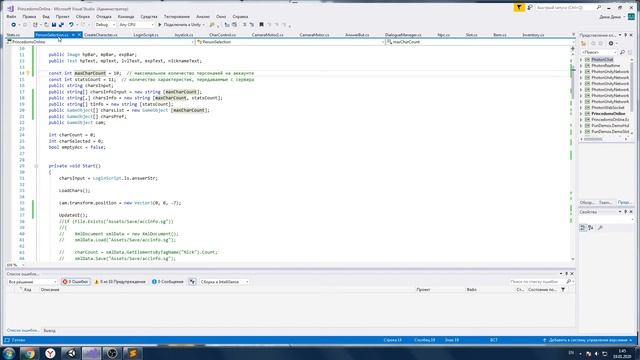Click the user account avatar icon

631,17
